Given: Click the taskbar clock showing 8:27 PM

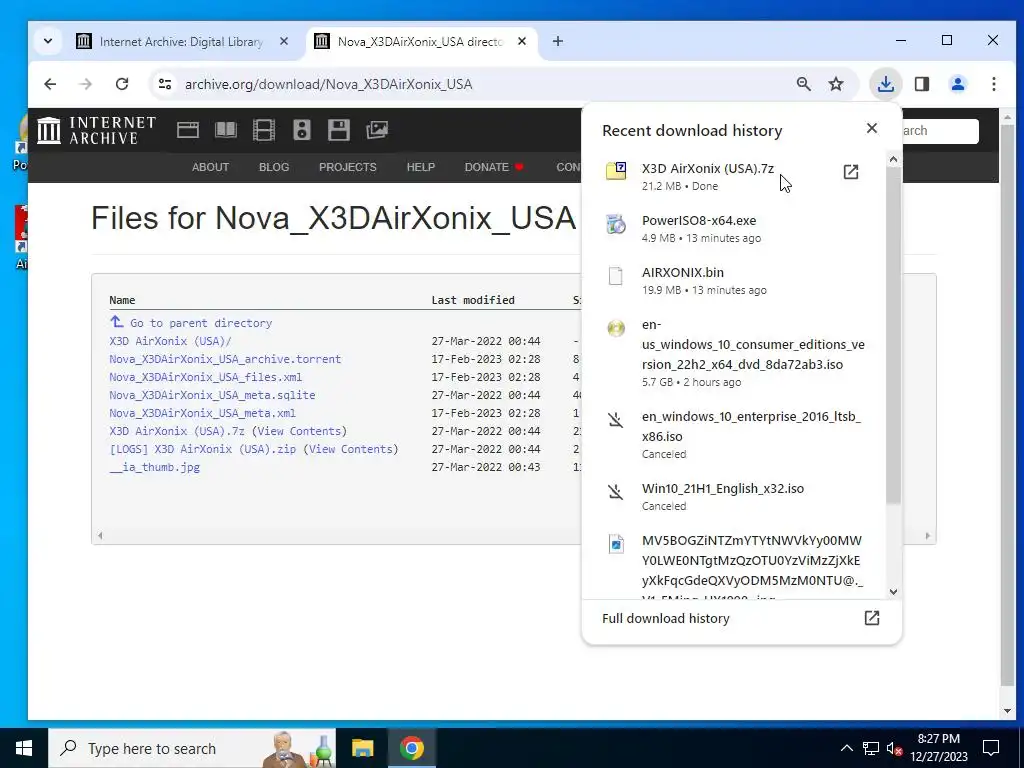Looking at the screenshot, I should click(x=938, y=748).
